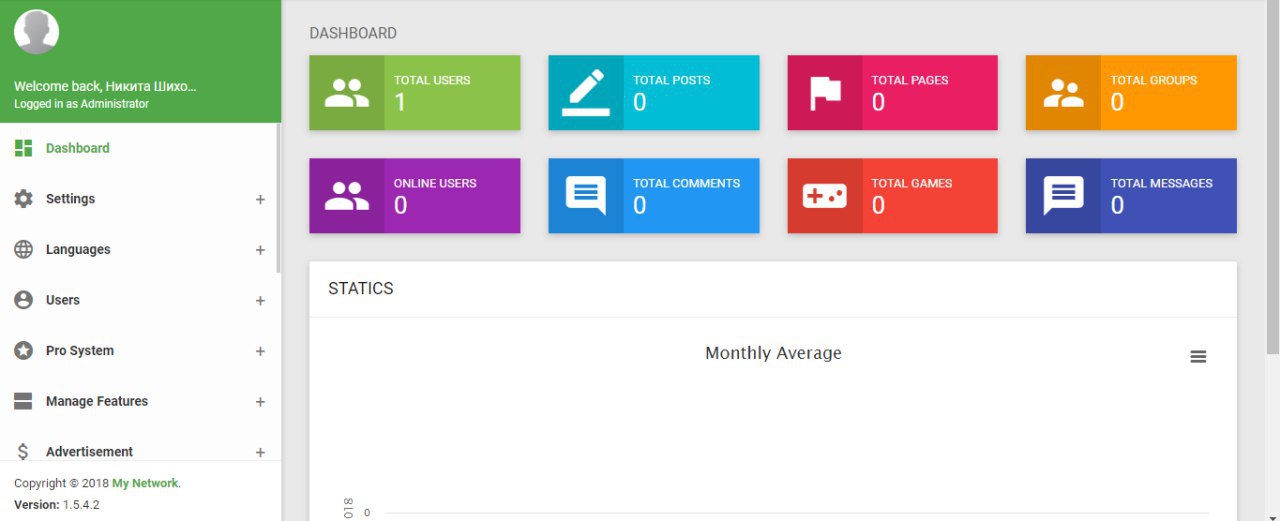Click the Settings gear icon

24,199
